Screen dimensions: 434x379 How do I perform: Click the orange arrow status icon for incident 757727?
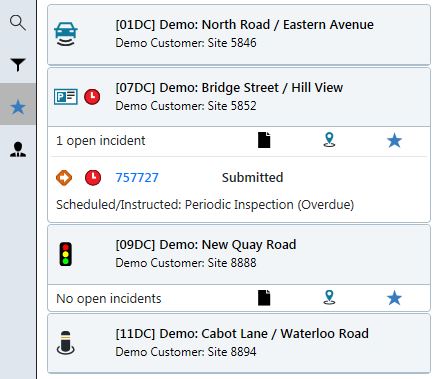(64, 178)
